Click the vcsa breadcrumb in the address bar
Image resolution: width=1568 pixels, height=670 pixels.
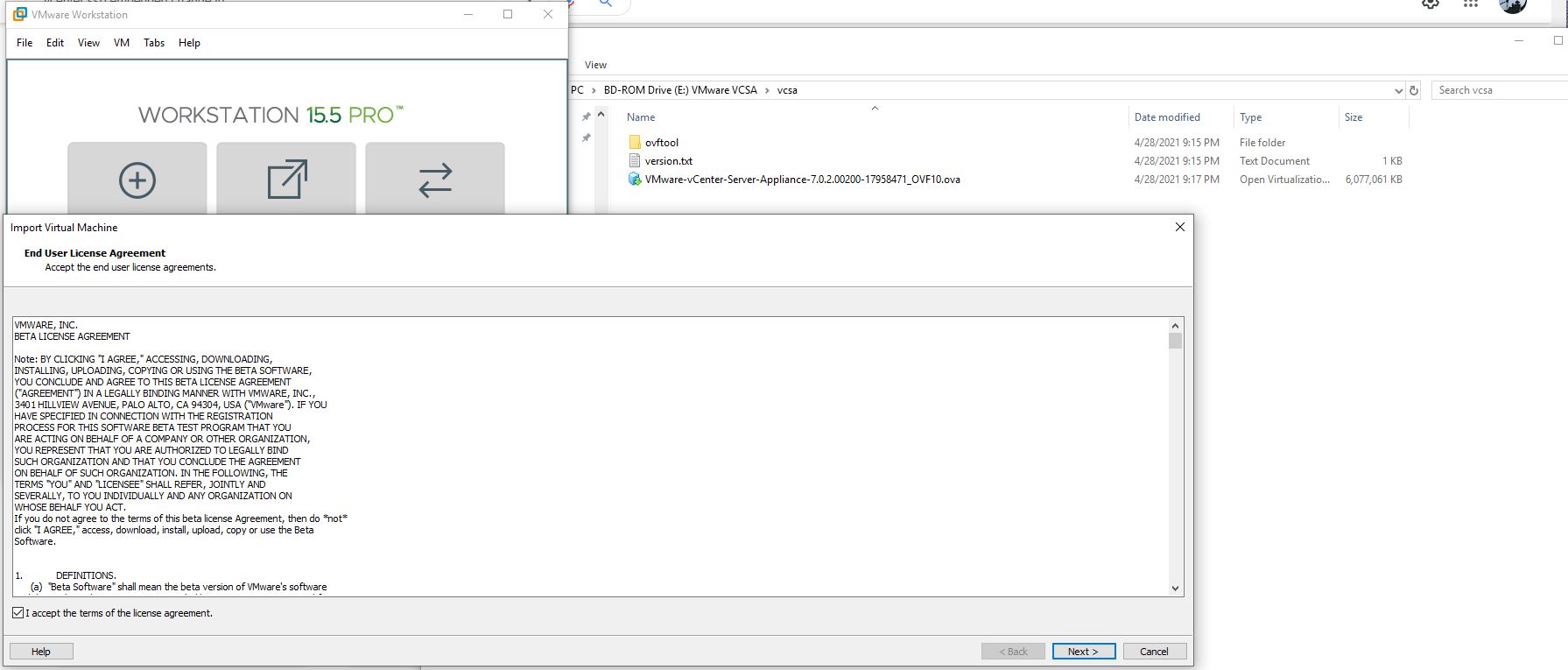tap(787, 90)
